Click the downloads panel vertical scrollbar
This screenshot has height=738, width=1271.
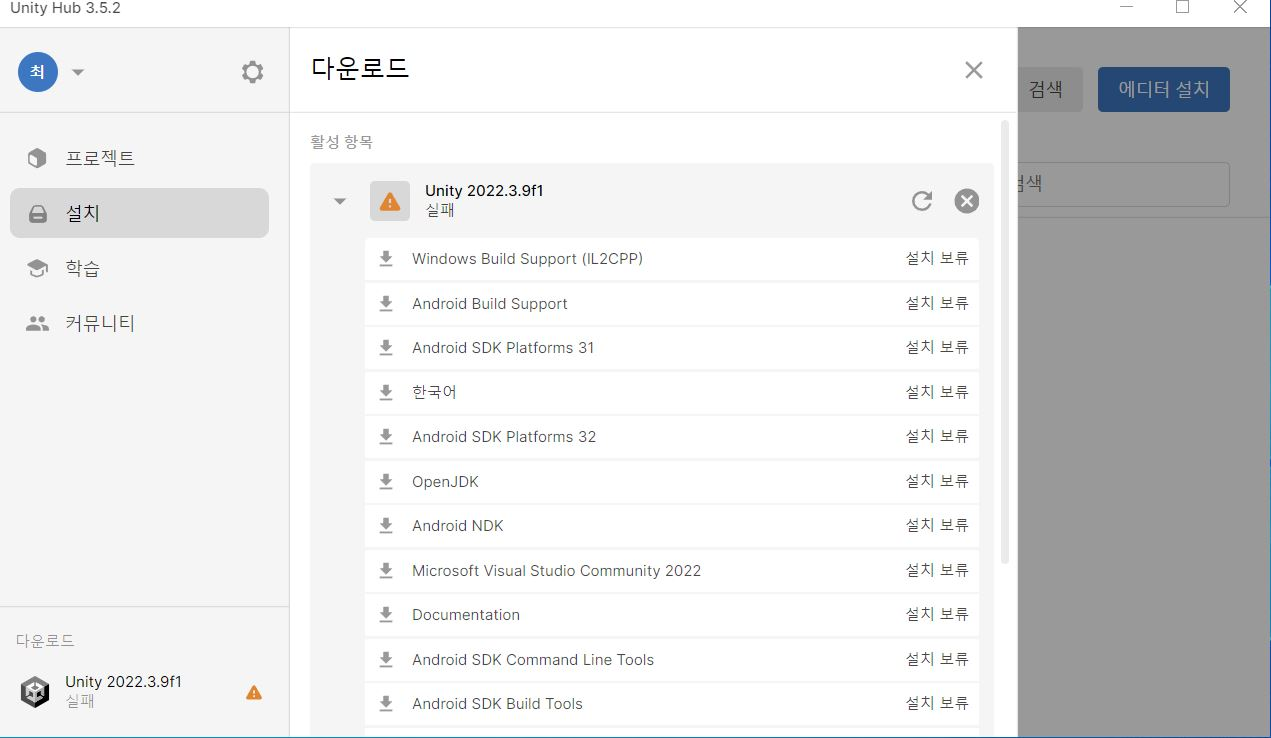click(x=1005, y=340)
